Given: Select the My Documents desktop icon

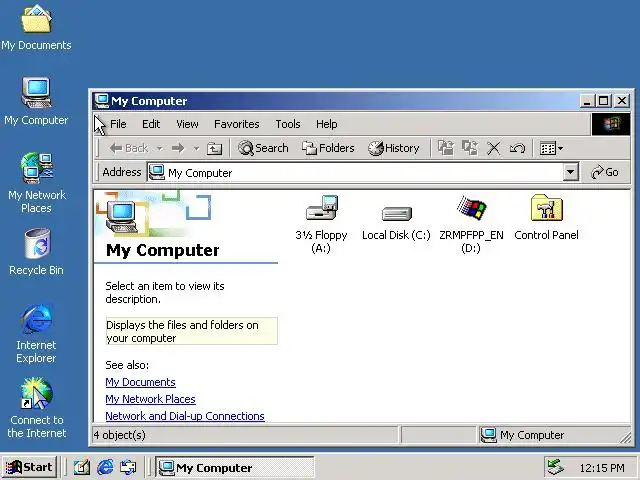Looking at the screenshot, I should (36, 28).
